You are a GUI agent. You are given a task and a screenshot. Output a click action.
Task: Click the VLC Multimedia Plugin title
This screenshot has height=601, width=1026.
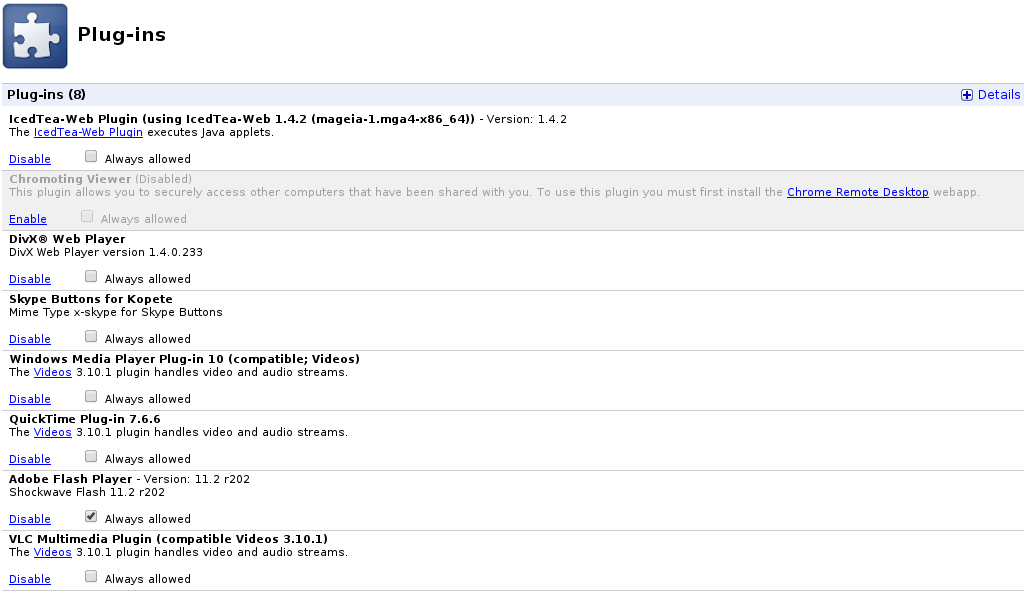(x=169, y=539)
